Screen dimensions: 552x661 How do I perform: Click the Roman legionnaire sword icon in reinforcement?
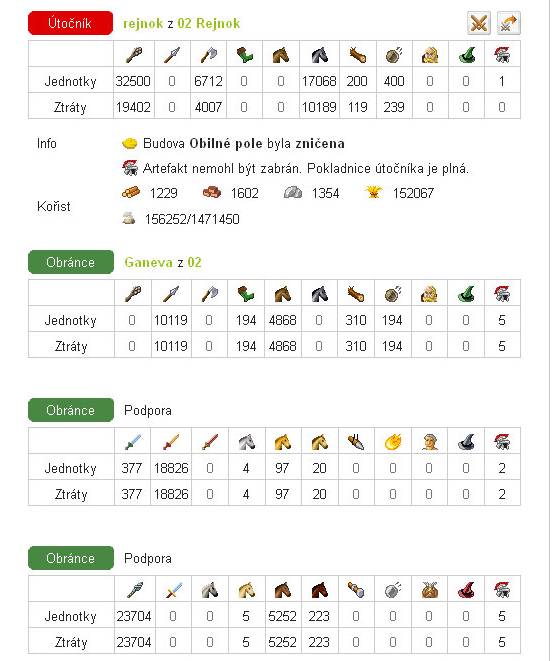pyautogui.click(x=132, y=442)
